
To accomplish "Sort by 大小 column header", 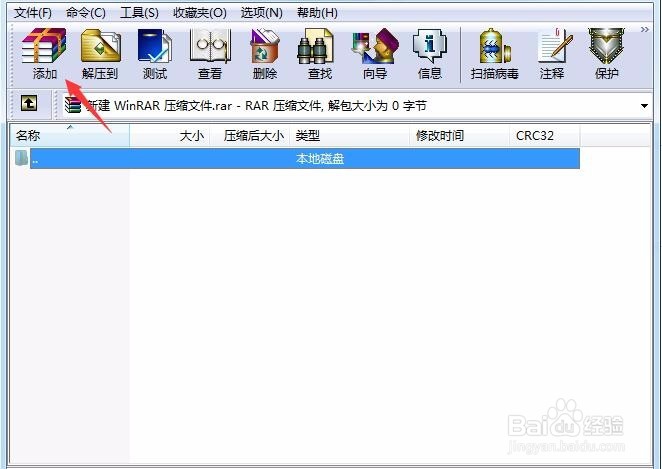I will click(170, 136).
